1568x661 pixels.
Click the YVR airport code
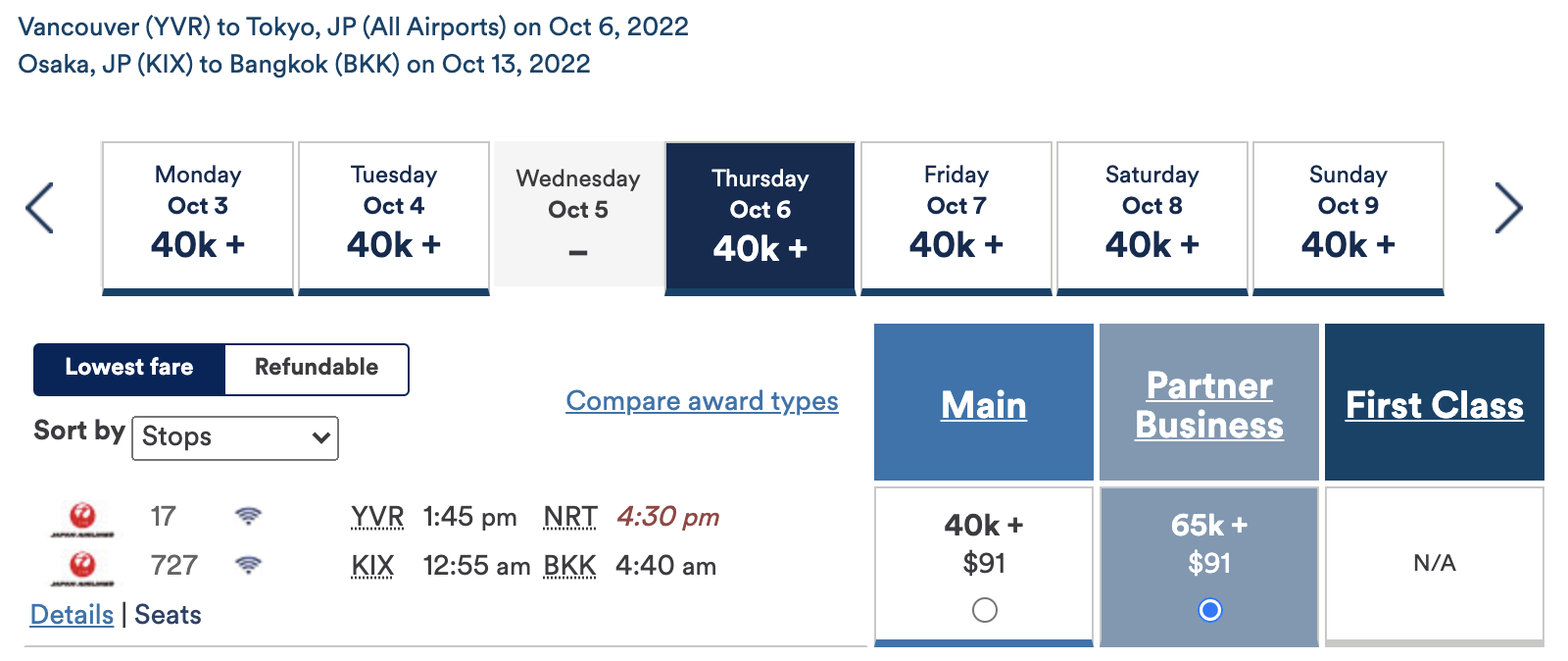click(x=377, y=517)
